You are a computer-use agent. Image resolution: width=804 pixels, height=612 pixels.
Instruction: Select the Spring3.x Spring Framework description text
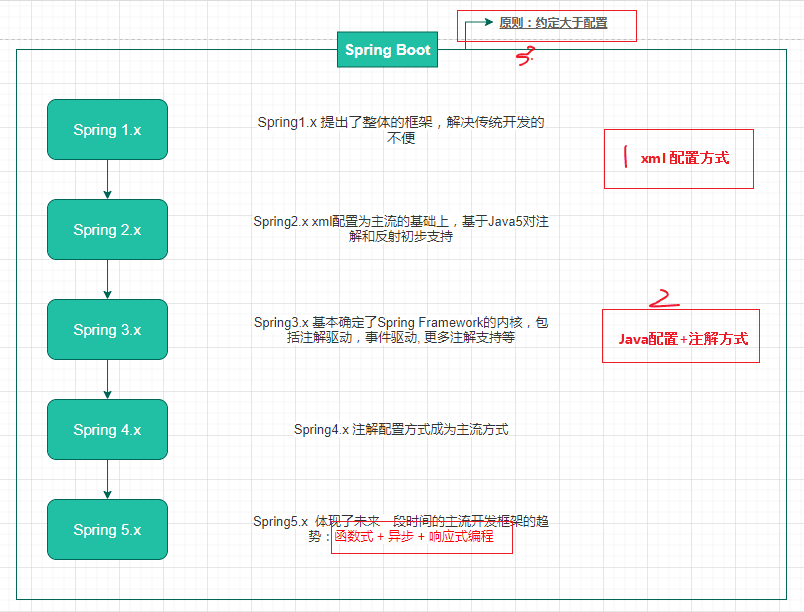click(400, 330)
